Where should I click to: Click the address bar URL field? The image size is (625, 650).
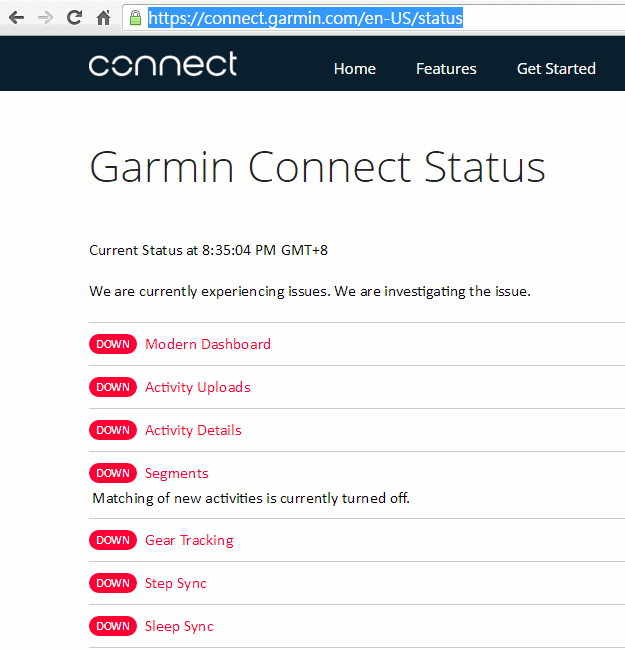[373, 18]
